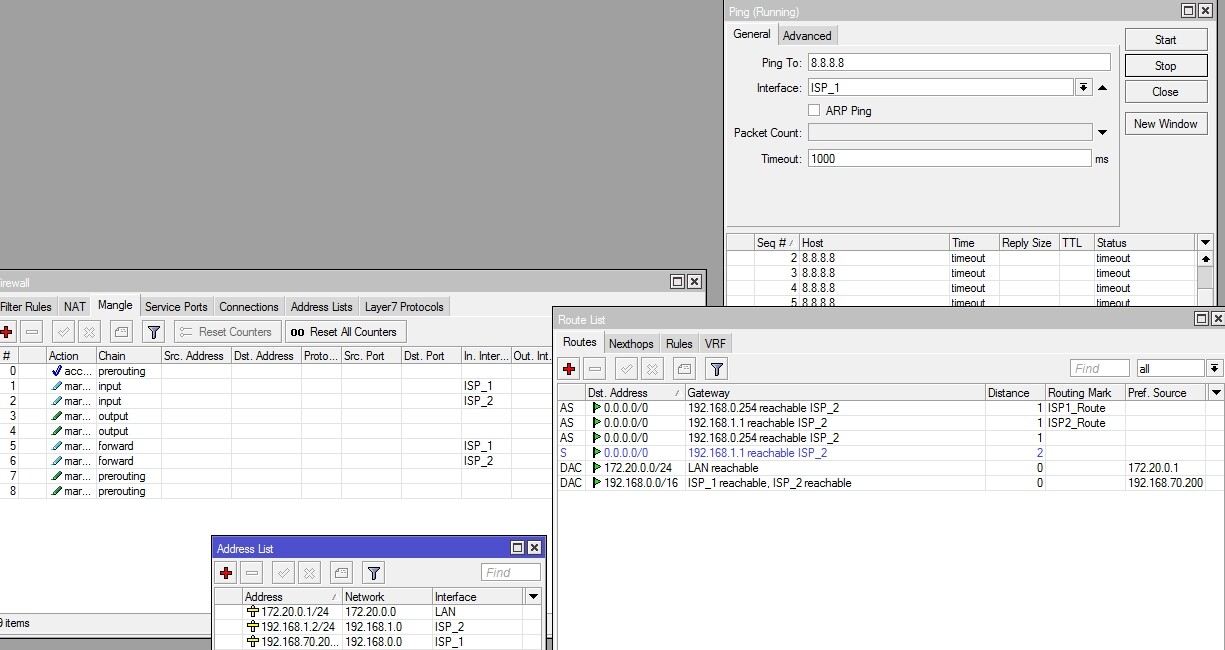Viewport: 1225px width, 650px height.
Task: Click Reset All Counters button
Action: (x=345, y=332)
